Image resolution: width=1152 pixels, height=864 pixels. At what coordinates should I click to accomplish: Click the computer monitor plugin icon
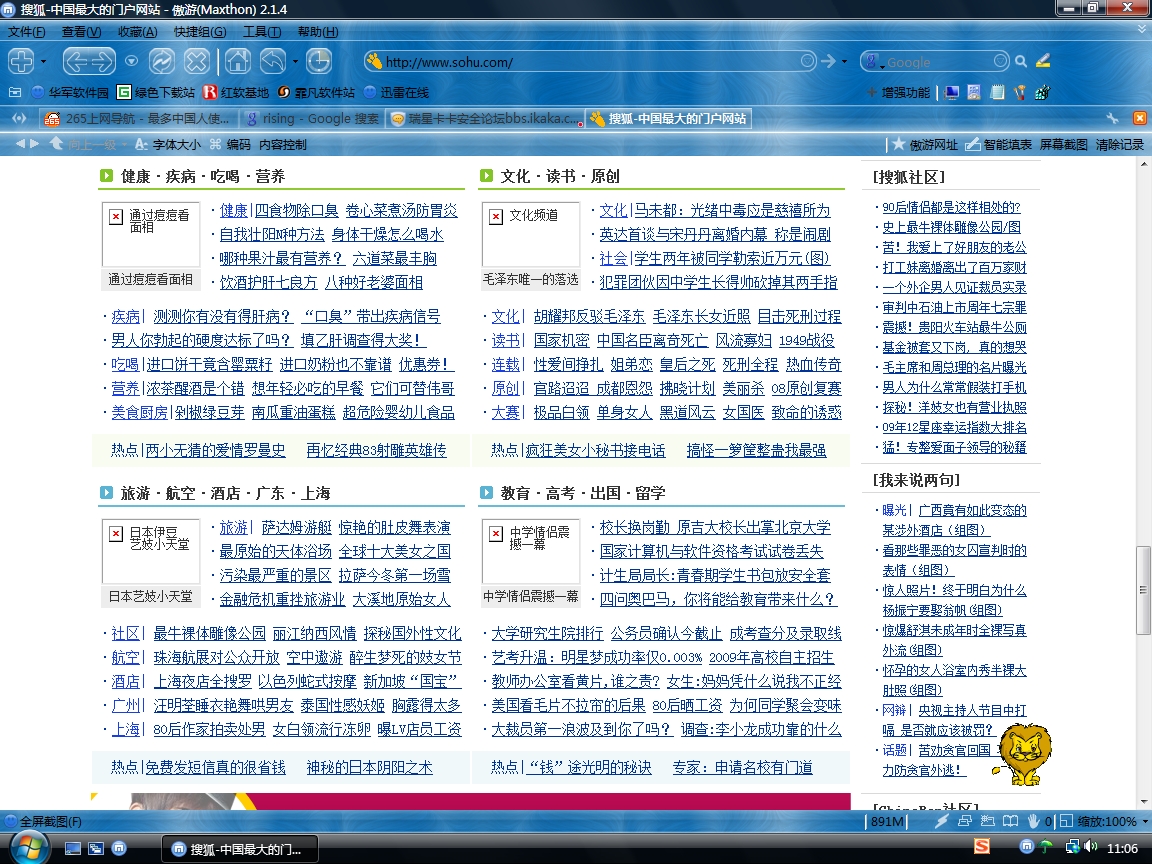pyautogui.click(x=952, y=93)
